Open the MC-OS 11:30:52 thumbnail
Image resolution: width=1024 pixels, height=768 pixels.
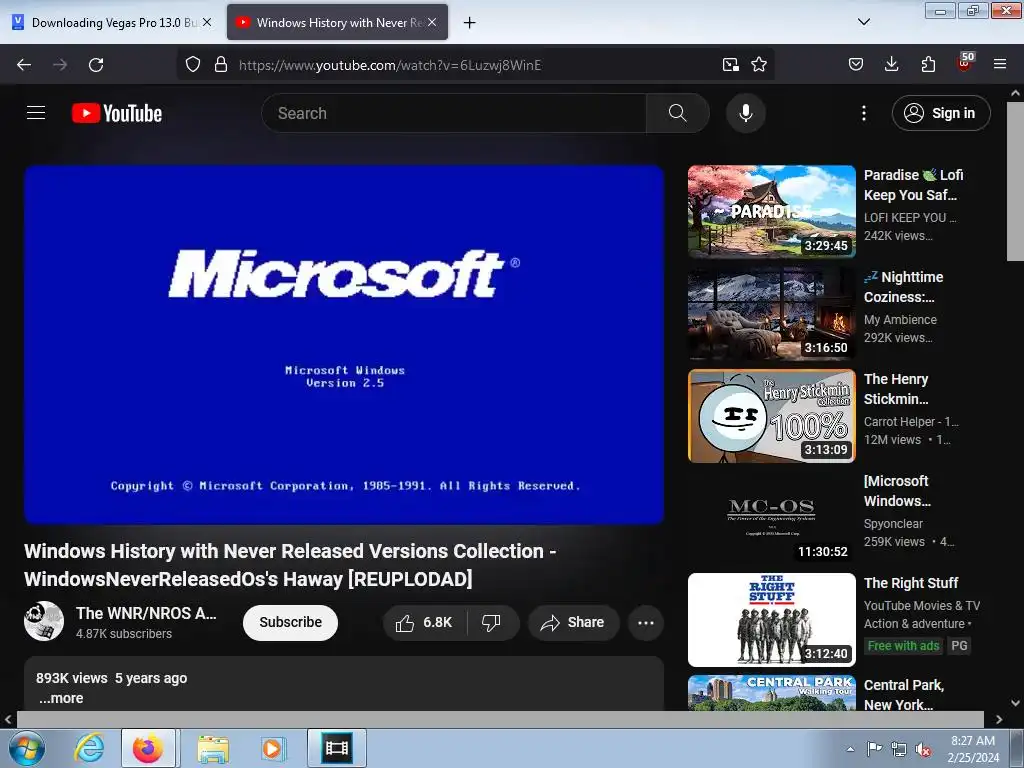coord(771,518)
